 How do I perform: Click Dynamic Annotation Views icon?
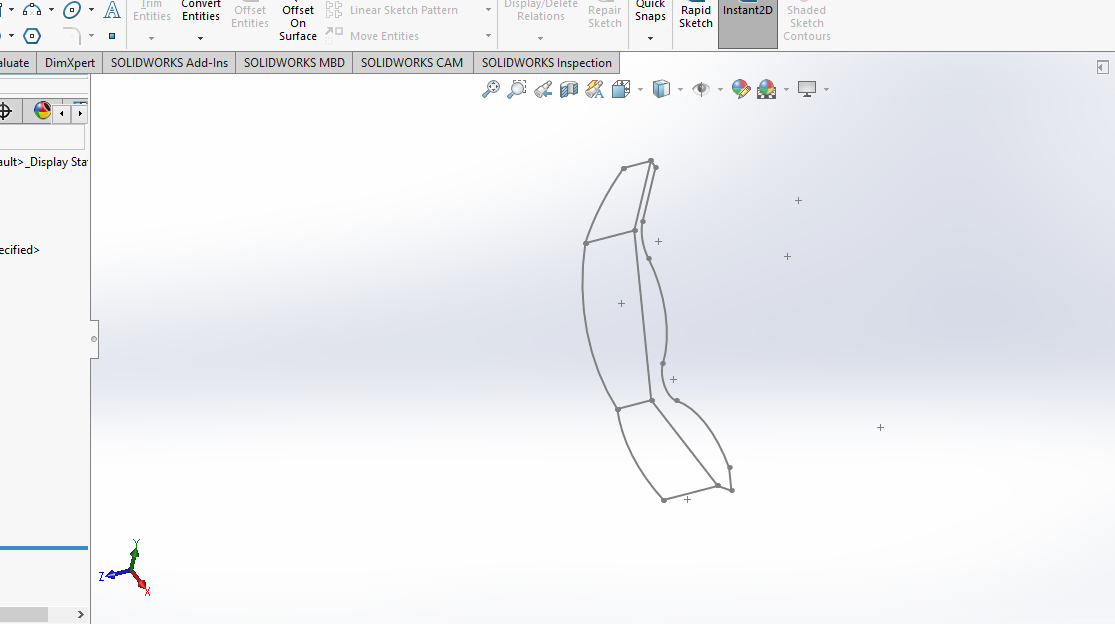[x=594, y=89]
